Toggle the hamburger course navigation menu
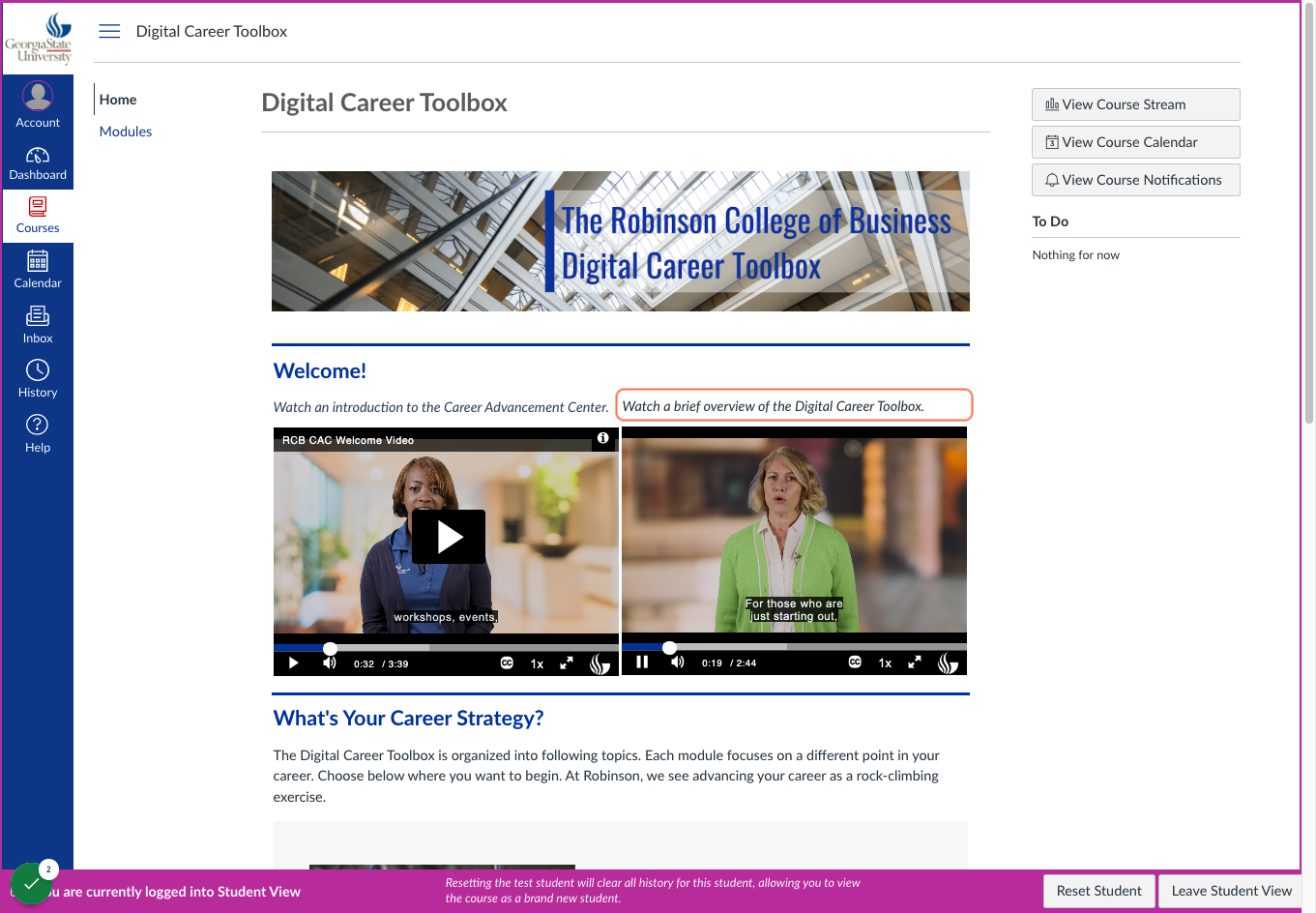The width and height of the screenshot is (1316, 913). [109, 31]
